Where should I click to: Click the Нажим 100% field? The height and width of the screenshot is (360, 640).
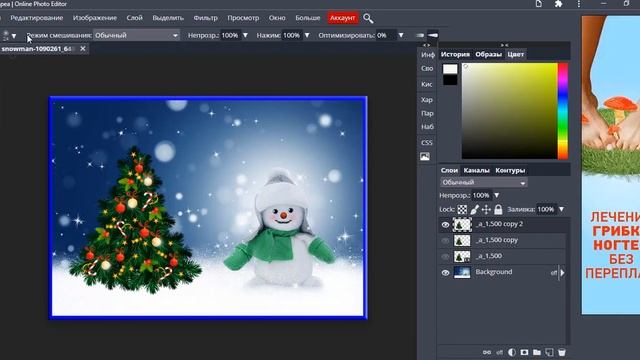coord(292,36)
